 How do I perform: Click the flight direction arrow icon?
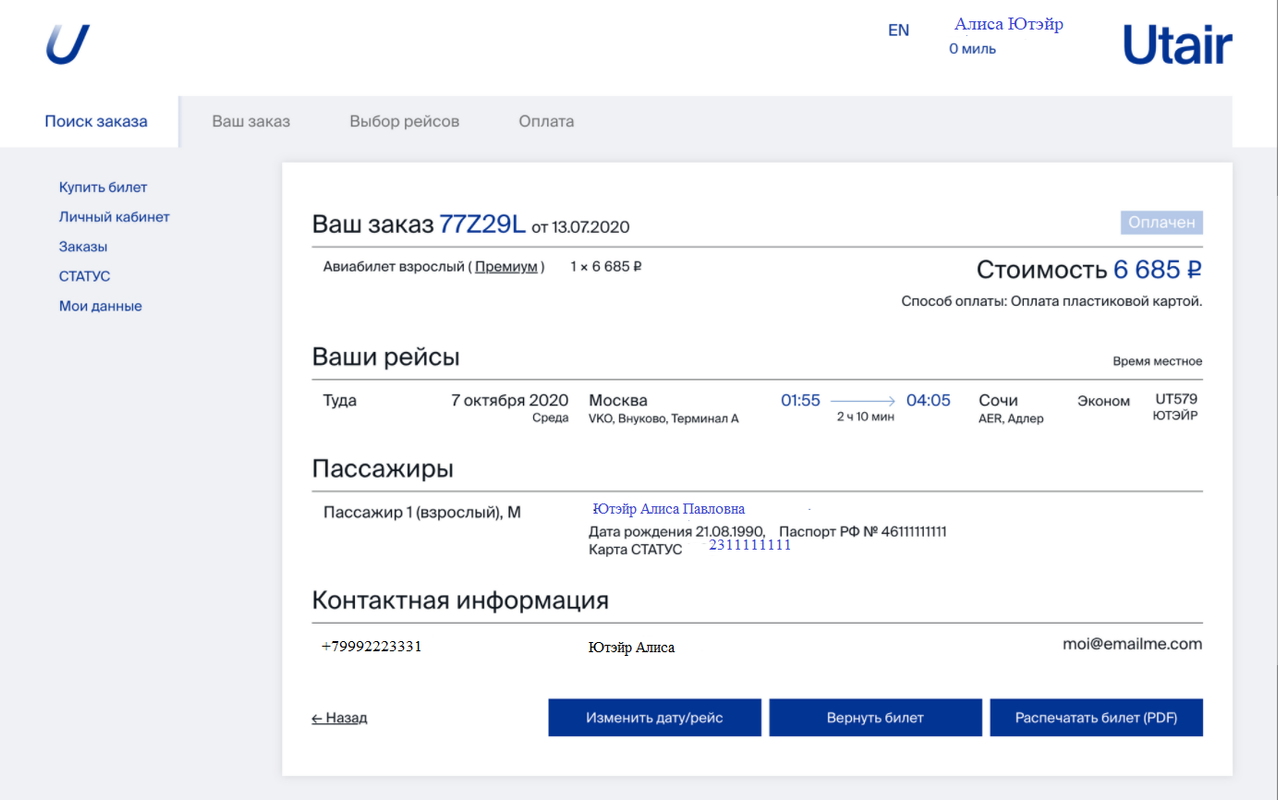tap(863, 401)
